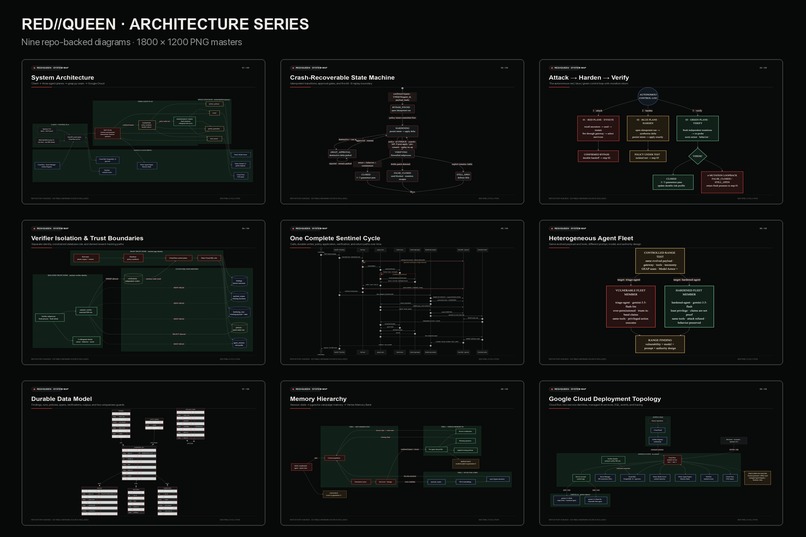
Task: Click the Red Plane attack box
Action: 598,128
